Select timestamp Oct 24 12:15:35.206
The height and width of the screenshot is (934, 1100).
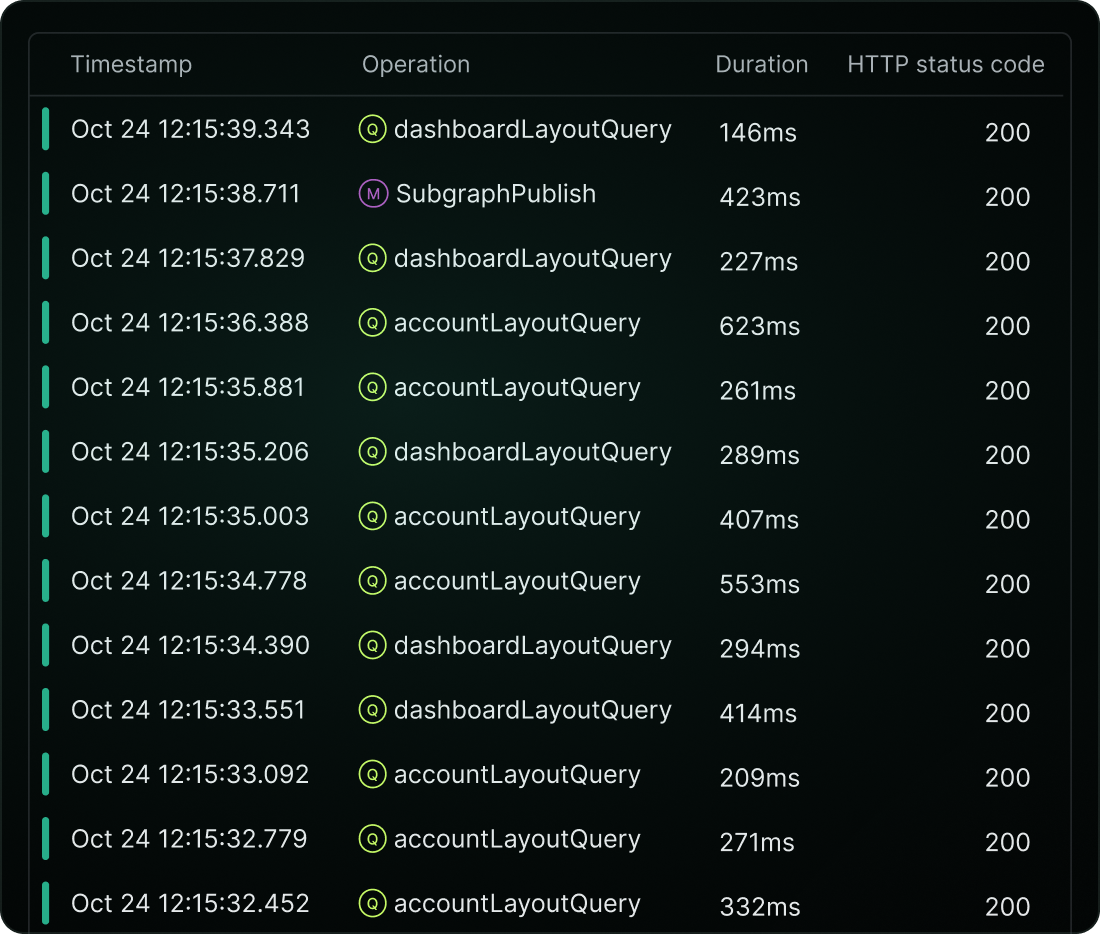[x=190, y=452]
